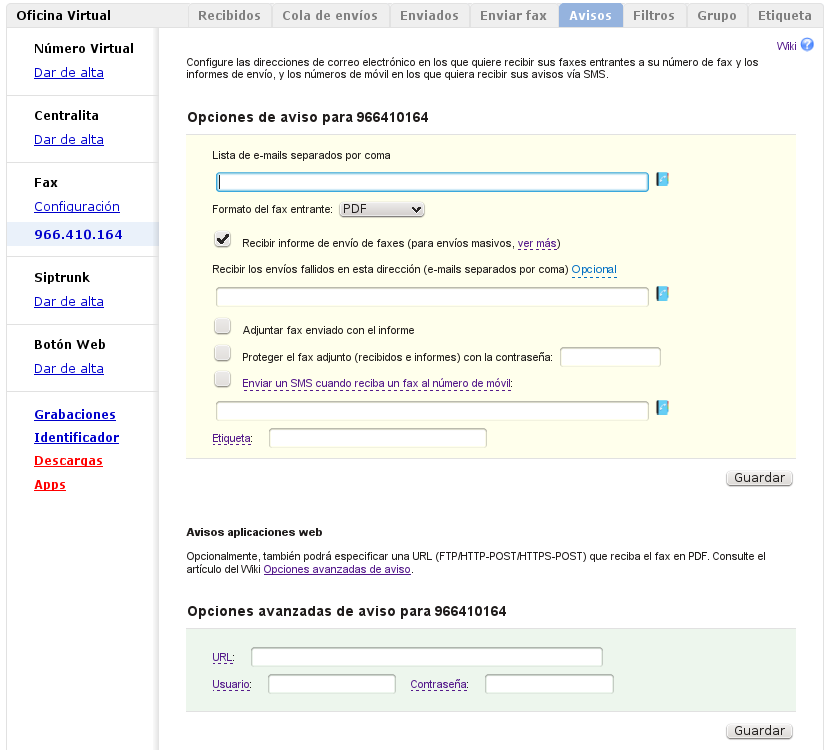Open address book icon next to SMS mobile field
The height and width of the screenshot is (750, 829).
[x=661, y=407]
